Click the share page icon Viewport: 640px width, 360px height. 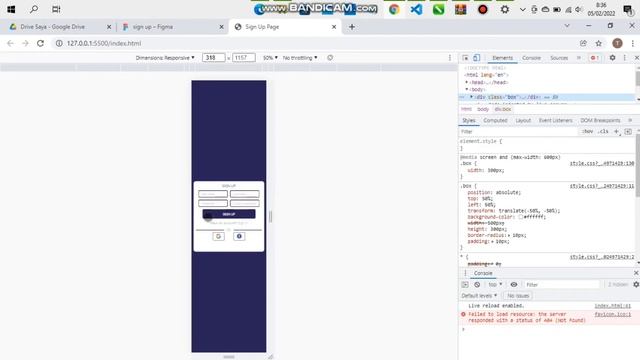tap(583, 43)
